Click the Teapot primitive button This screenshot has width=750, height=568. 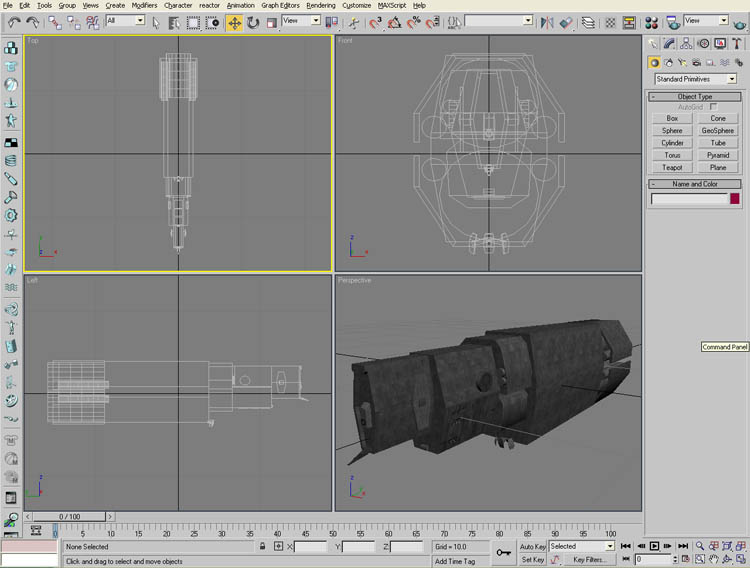tap(672, 167)
